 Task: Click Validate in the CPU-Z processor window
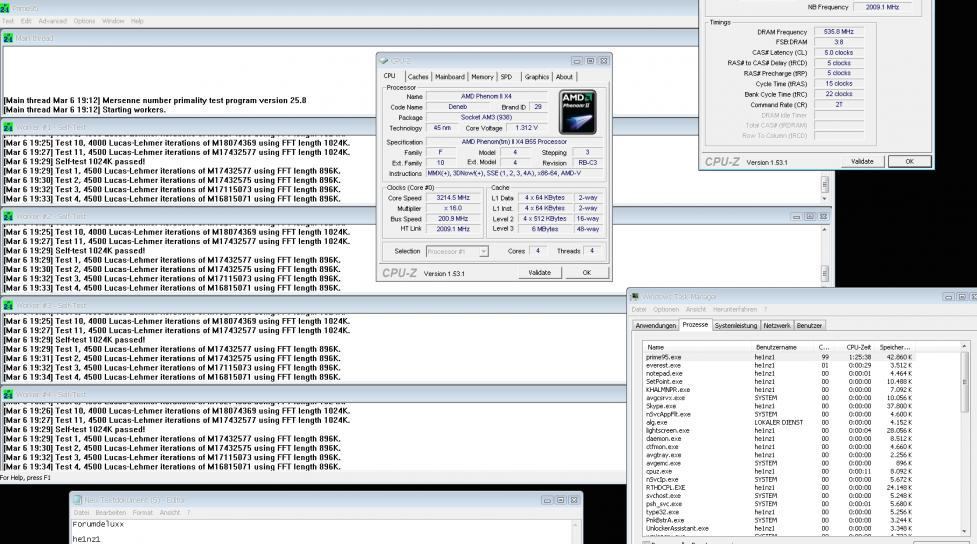tap(540, 272)
